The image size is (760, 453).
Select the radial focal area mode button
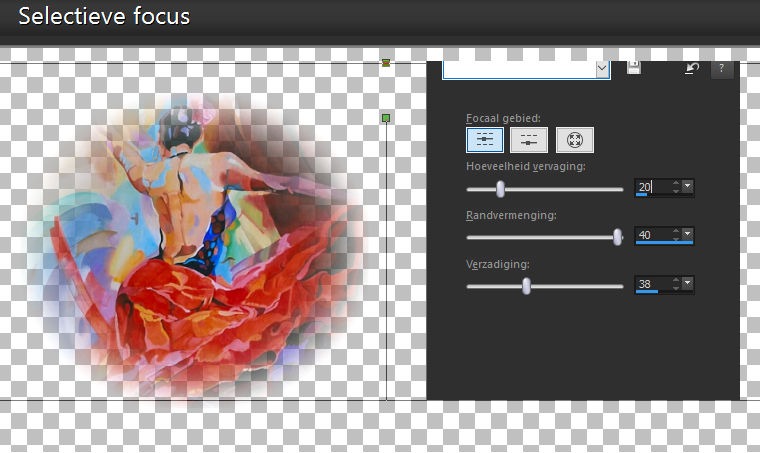(574, 140)
